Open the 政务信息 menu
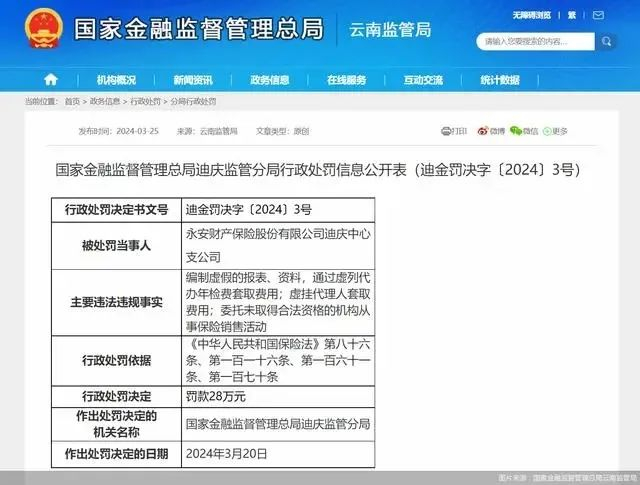 (x=270, y=80)
